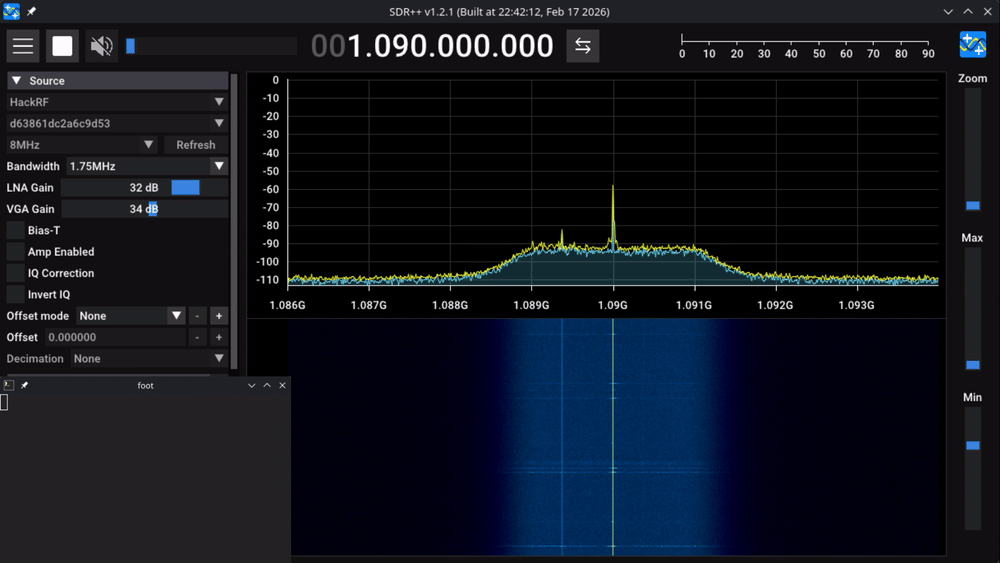Image resolution: width=1000 pixels, height=563 pixels.
Task: Click the Refresh button
Action: point(196,145)
